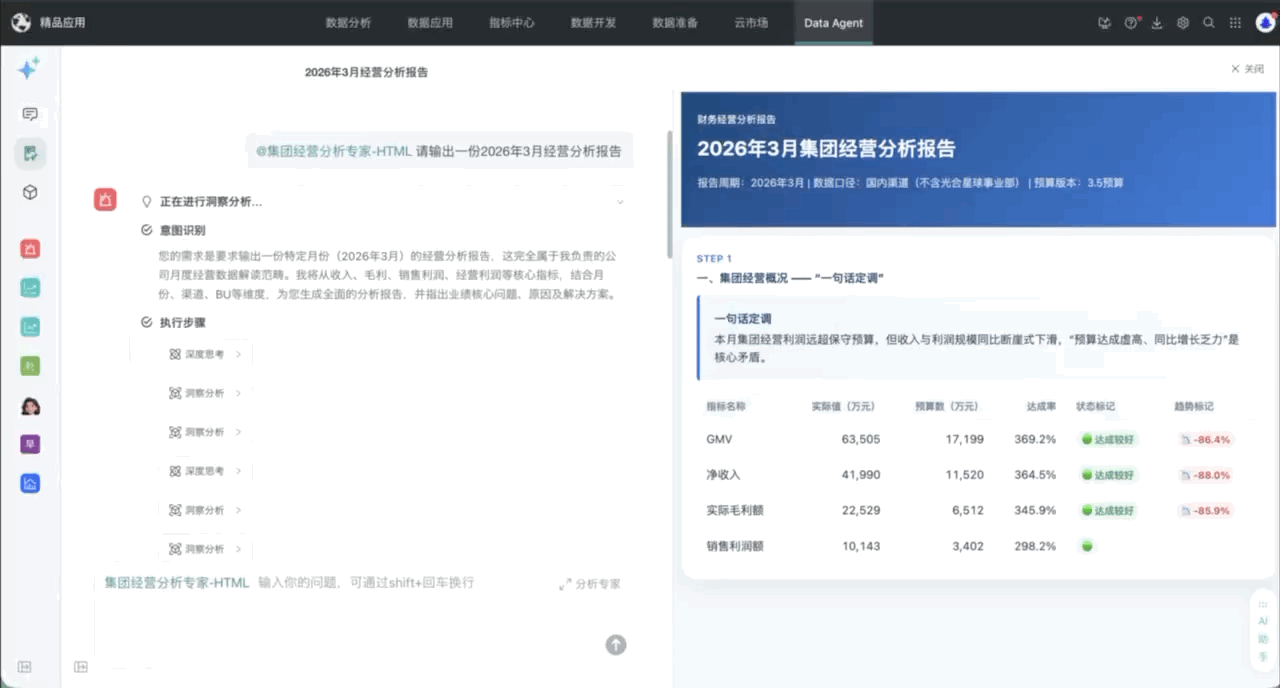This screenshot has width=1280, height=688.
Task: Select the Data Agent tab
Action: [833, 23]
